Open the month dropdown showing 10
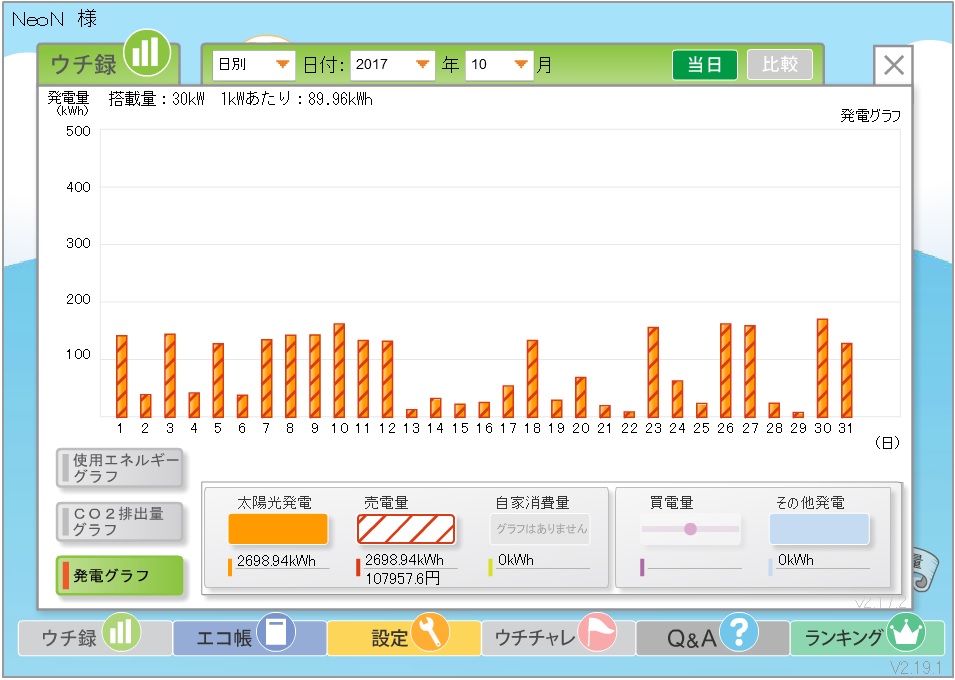The width and height of the screenshot is (955, 680). point(499,65)
